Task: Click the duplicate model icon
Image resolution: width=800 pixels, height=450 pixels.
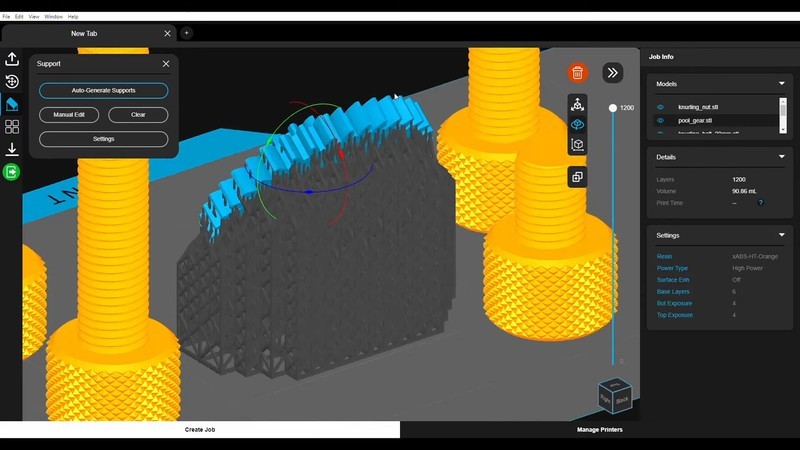Action: point(577,177)
